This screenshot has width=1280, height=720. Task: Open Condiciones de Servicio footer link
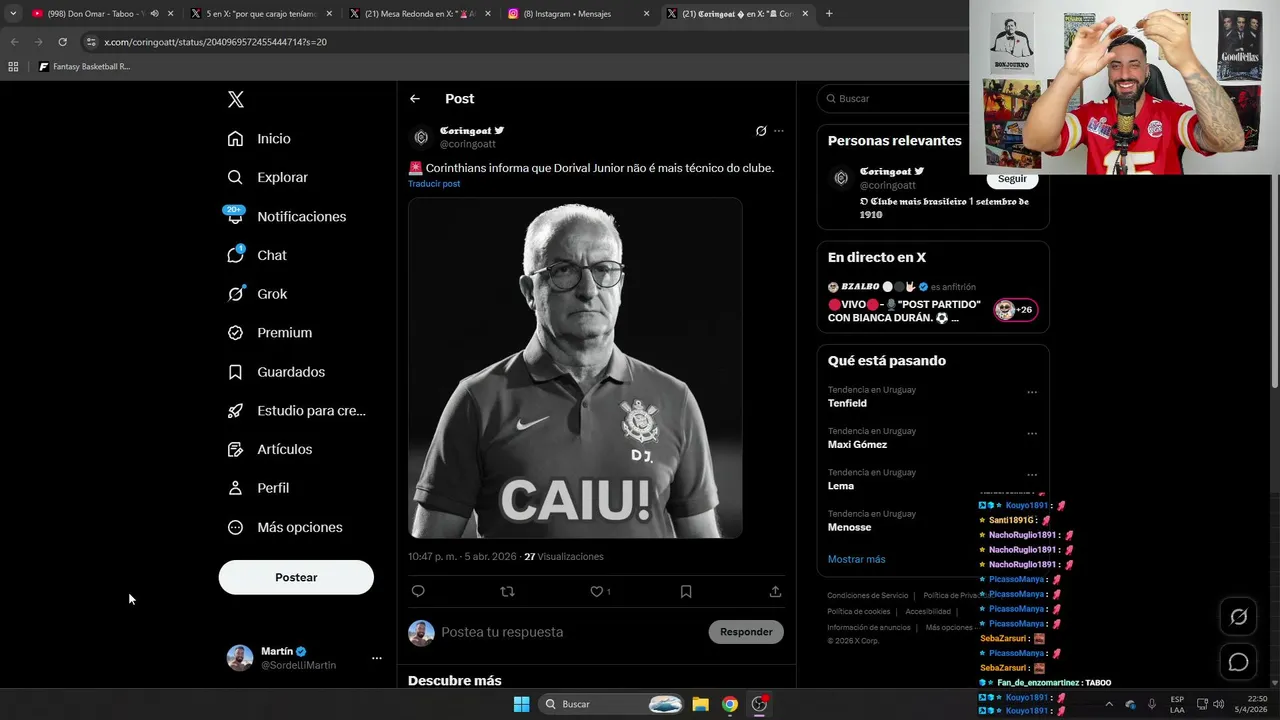tap(867, 596)
